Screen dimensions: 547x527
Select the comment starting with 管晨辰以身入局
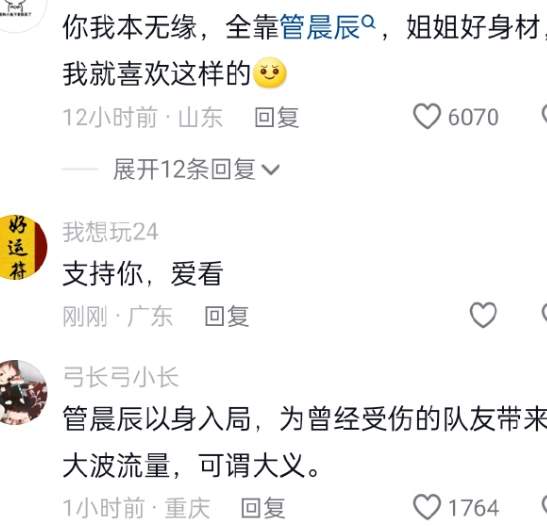tap(305, 442)
